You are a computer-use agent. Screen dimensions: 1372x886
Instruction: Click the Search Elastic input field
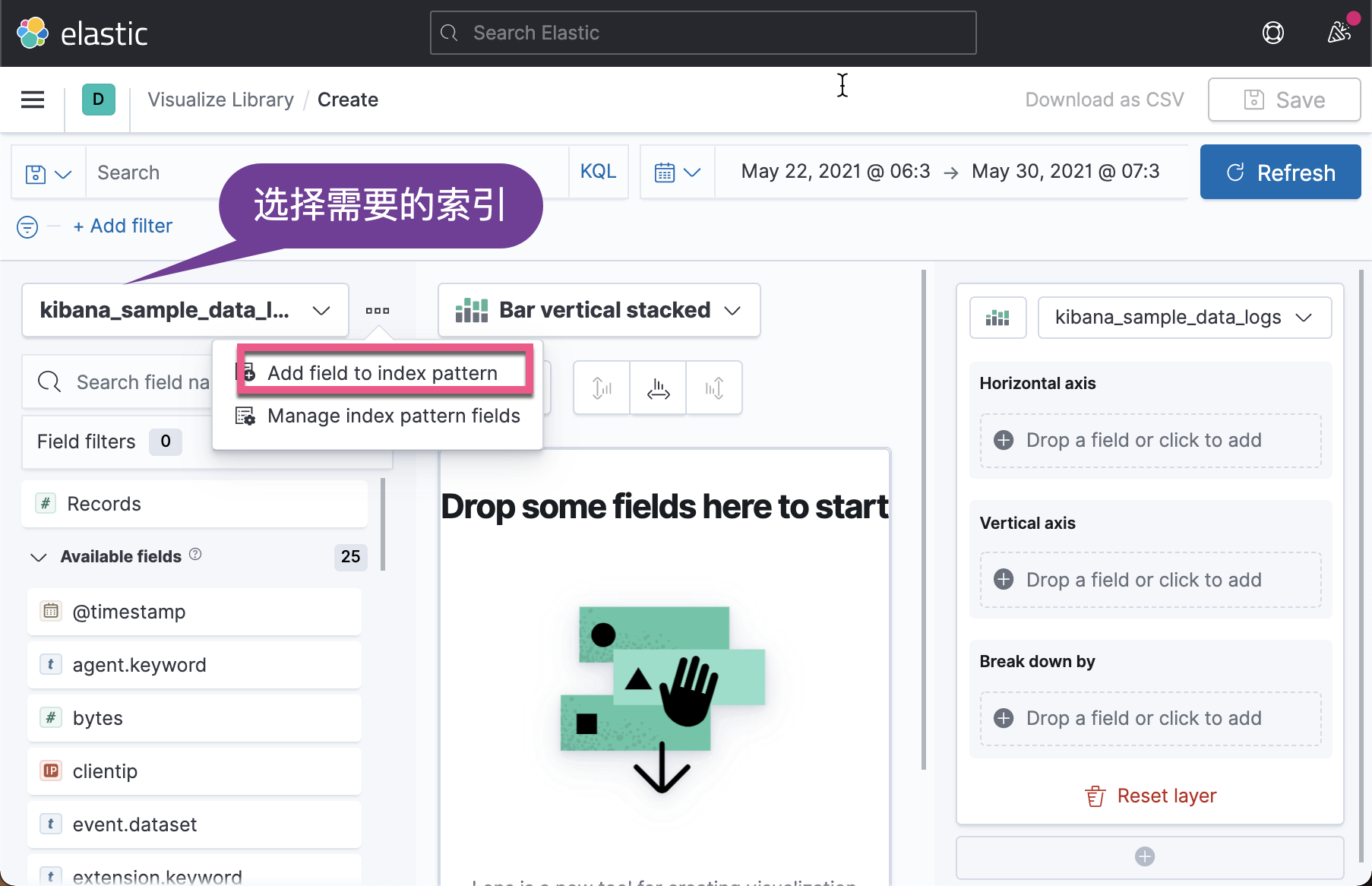[702, 33]
